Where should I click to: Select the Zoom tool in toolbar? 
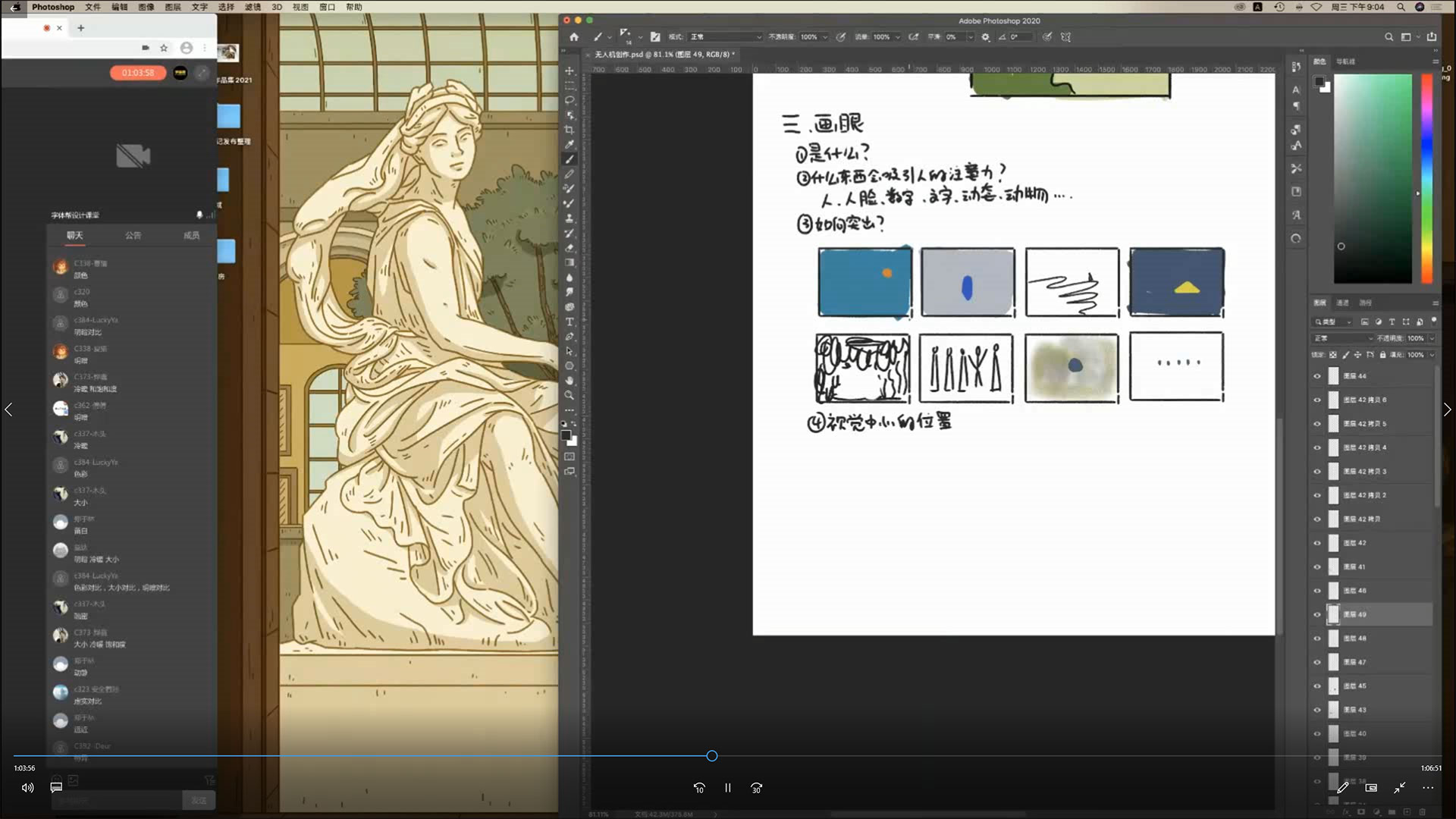[x=570, y=395]
